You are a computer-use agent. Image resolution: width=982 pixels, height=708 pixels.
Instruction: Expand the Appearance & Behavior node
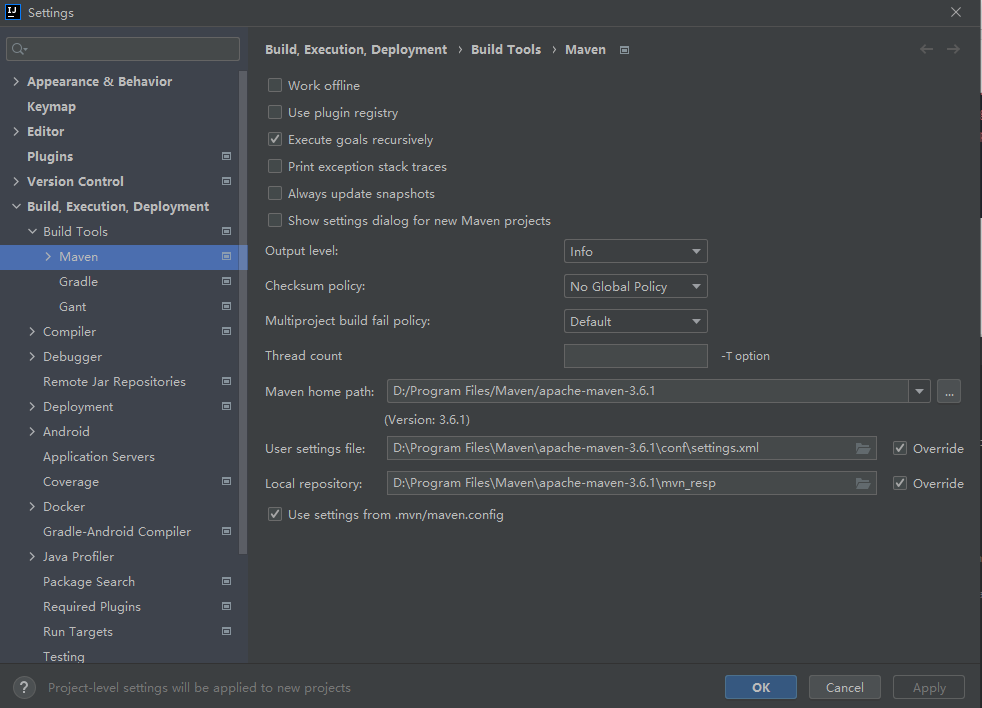(16, 81)
